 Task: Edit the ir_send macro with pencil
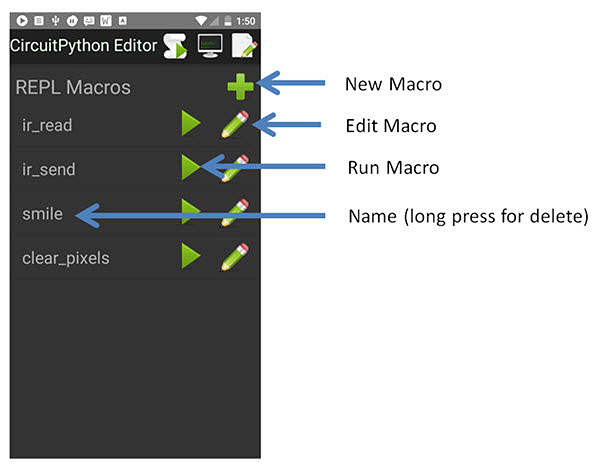pos(235,169)
